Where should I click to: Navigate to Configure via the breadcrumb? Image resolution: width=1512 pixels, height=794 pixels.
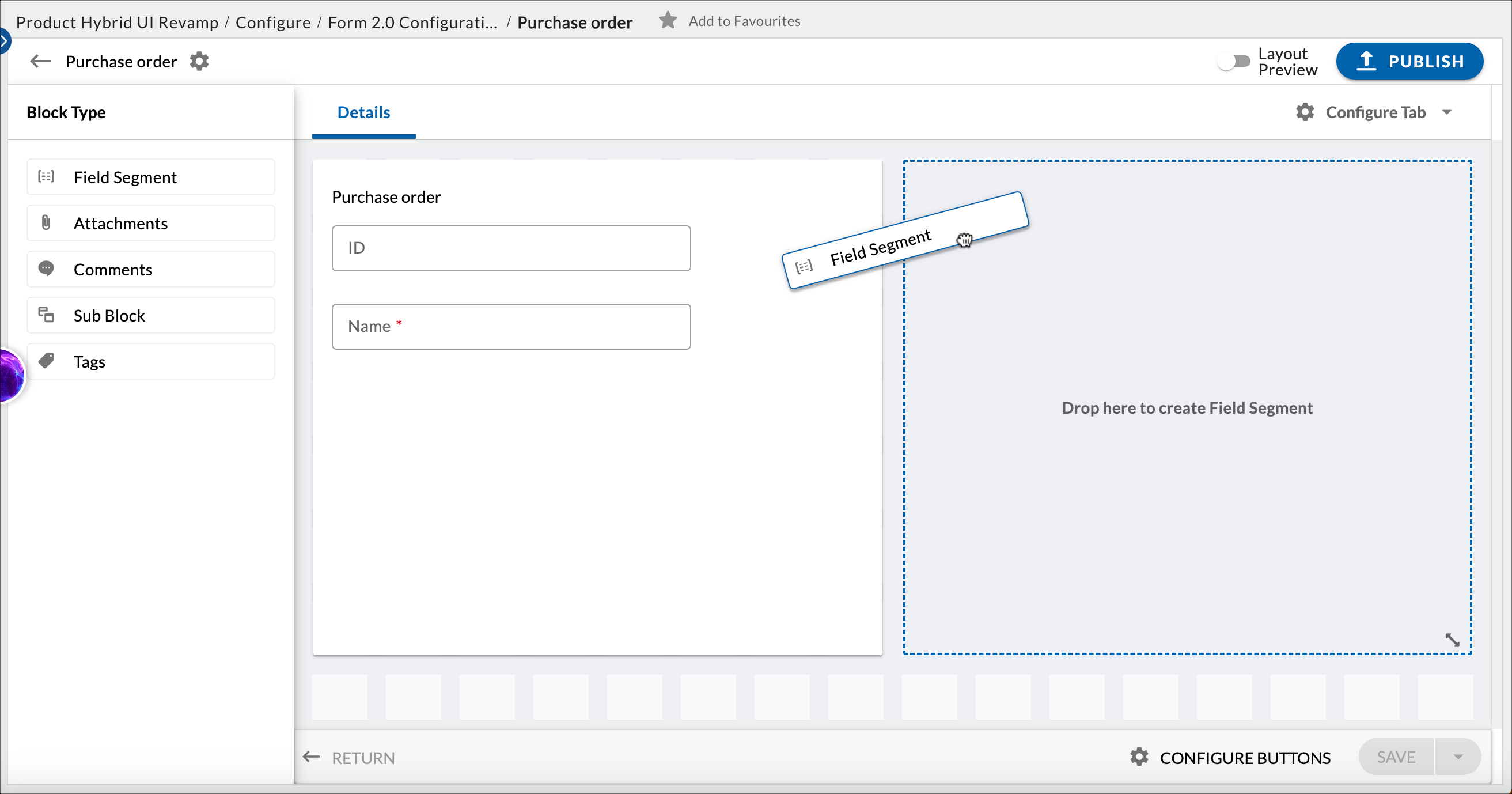(273, 22)
